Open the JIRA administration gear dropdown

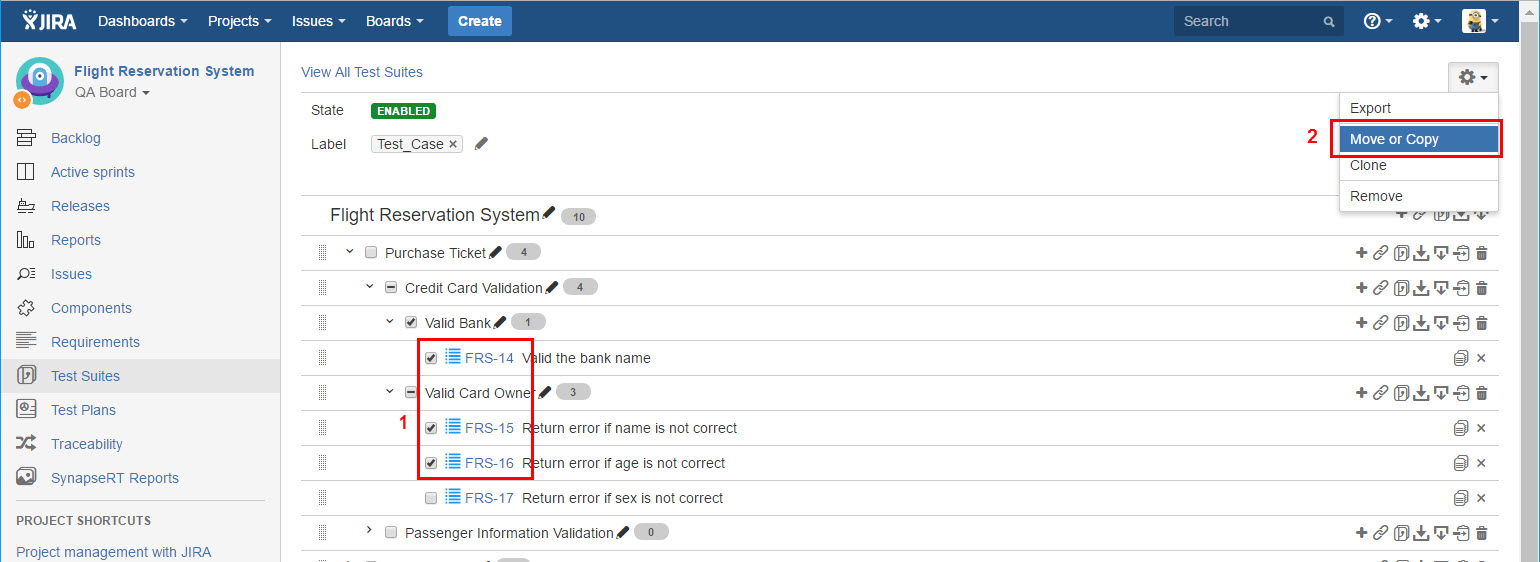tap(1427, 21)
